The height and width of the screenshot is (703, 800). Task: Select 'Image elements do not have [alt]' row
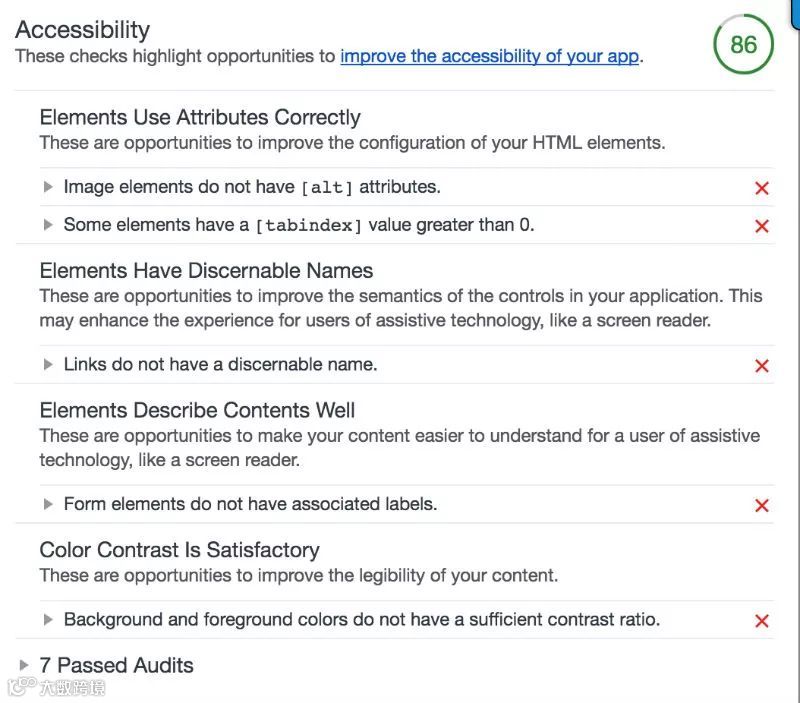252,187
